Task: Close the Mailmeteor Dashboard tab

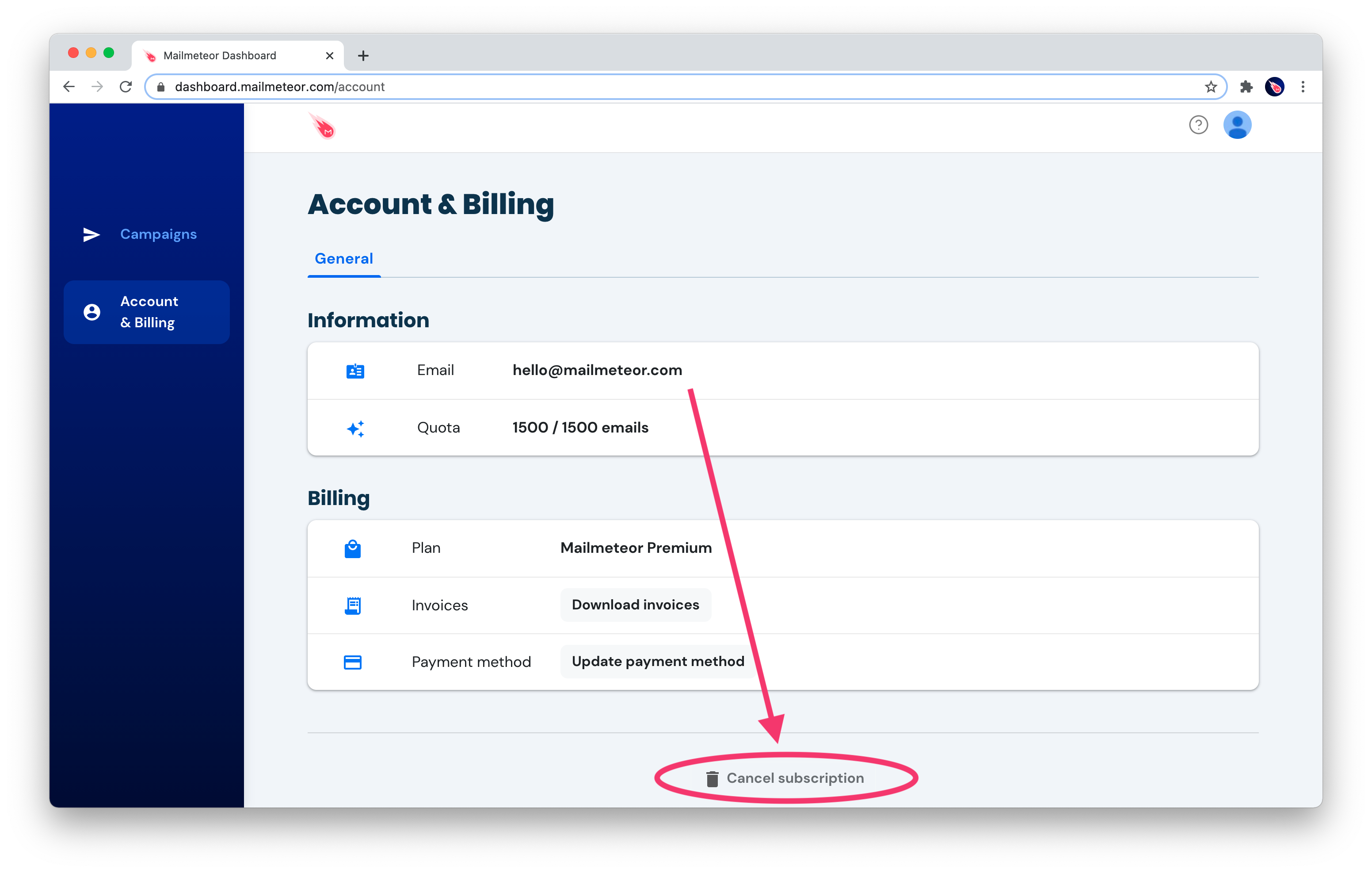Action: tap(329, 55)
